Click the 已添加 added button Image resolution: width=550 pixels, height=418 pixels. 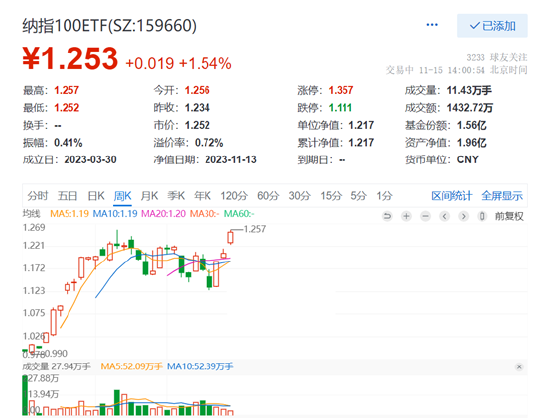[492, 26]
